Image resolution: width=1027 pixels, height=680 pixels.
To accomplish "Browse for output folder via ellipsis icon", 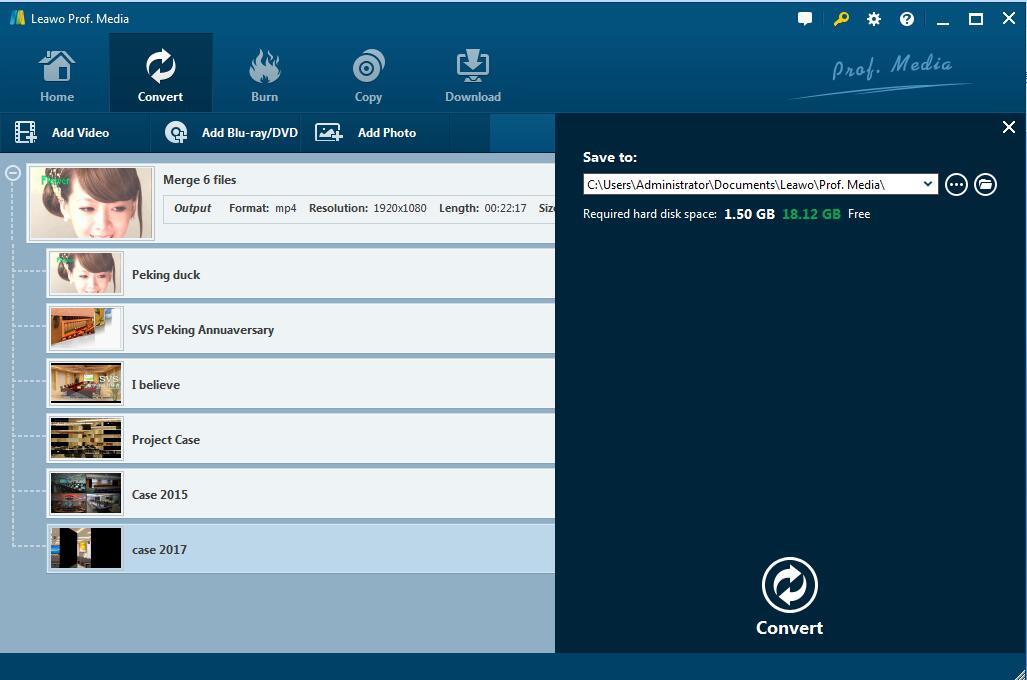I will [x=956, y=184].
